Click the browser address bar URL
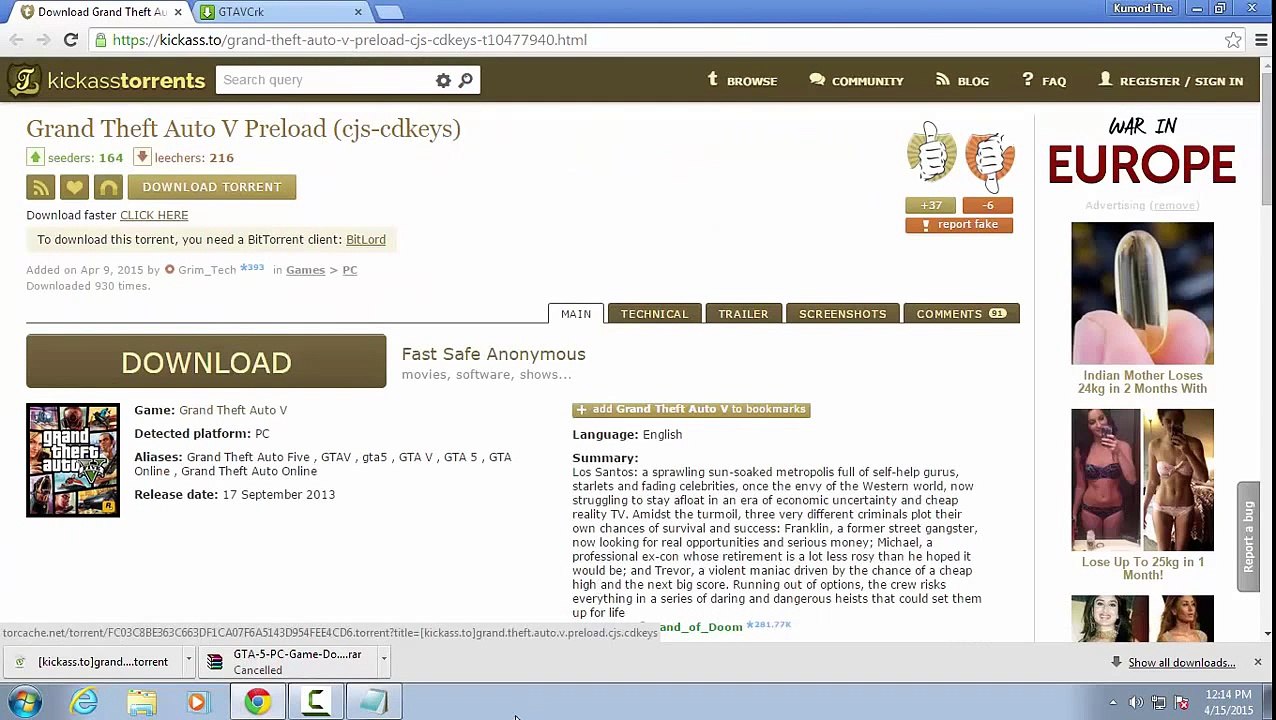Image resolution: width=1276 pixels, height=720 pixels. click(350, 40)
